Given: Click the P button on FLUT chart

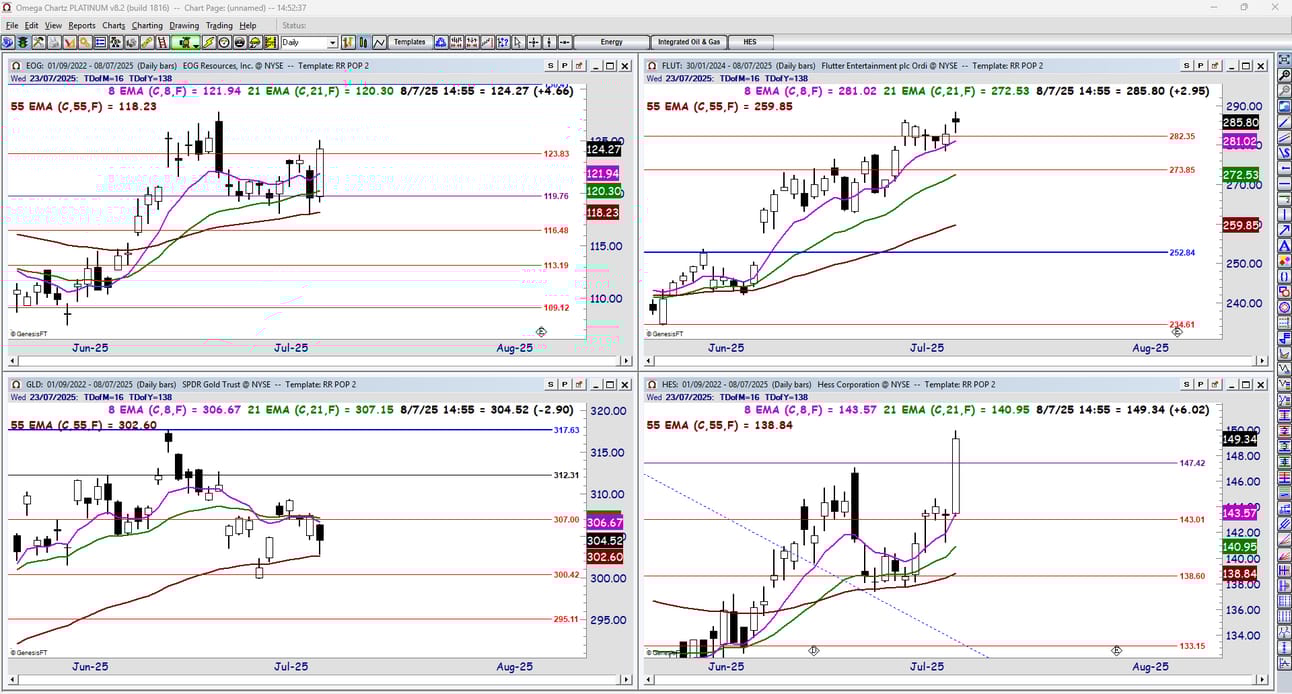Looking at the screenshot, I should tap(1201, 65).
